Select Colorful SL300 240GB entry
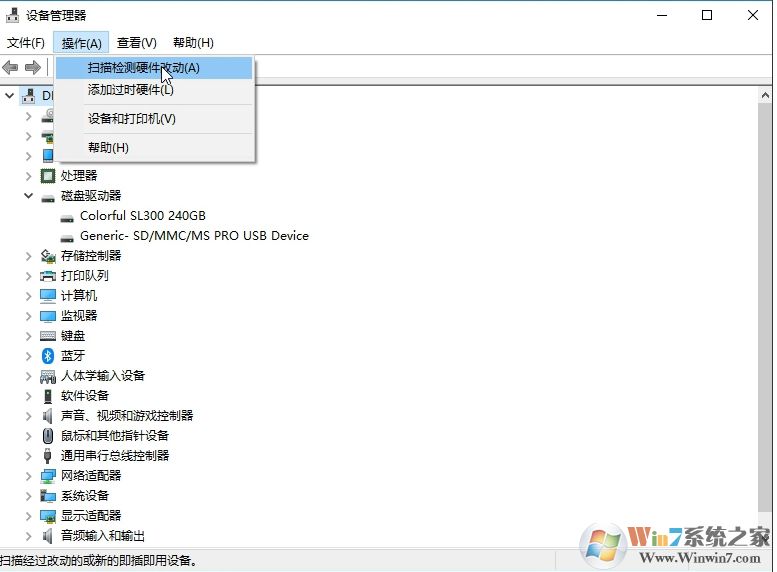 click(143, 216)
